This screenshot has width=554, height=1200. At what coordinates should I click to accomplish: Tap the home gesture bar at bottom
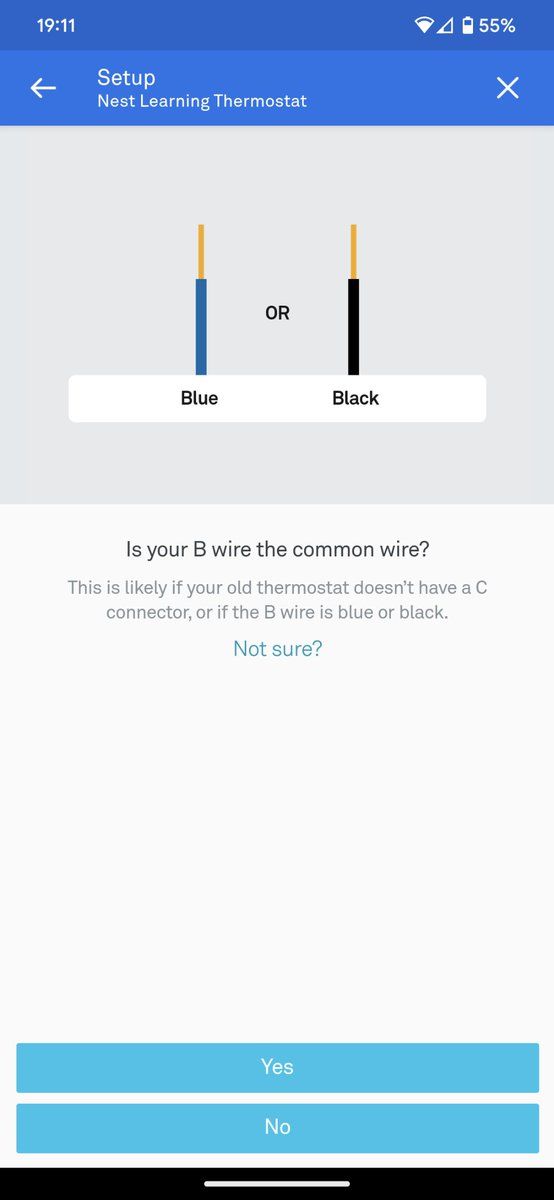click(277, 1184)
